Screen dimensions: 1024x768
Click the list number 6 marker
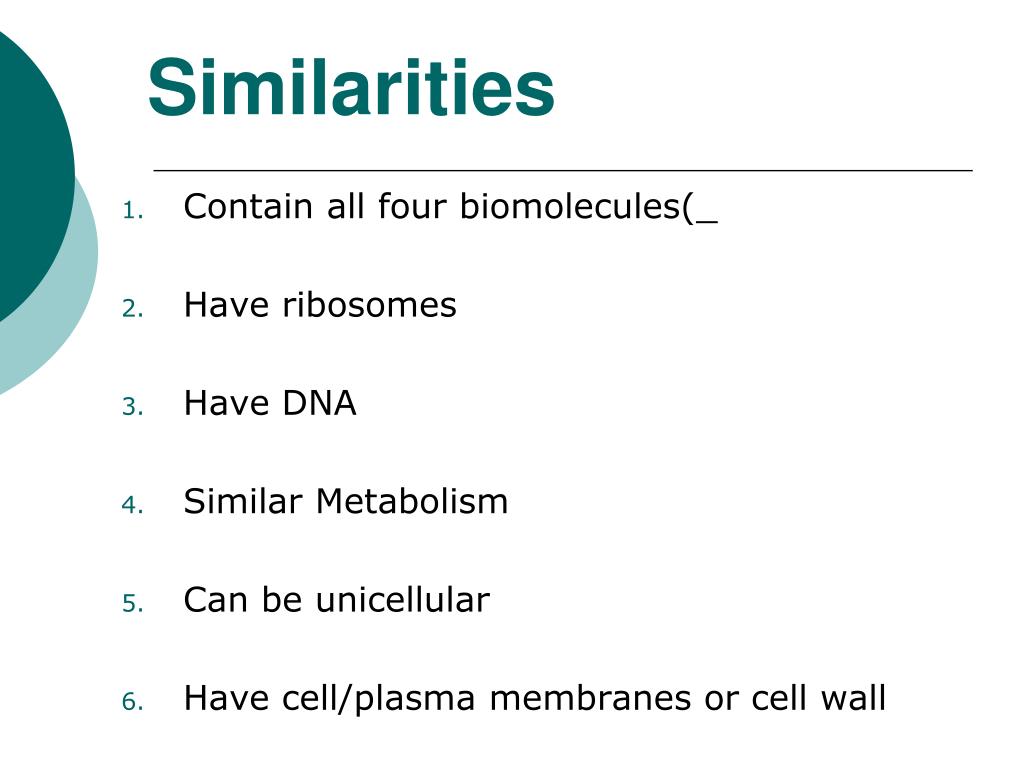[133, 701]
